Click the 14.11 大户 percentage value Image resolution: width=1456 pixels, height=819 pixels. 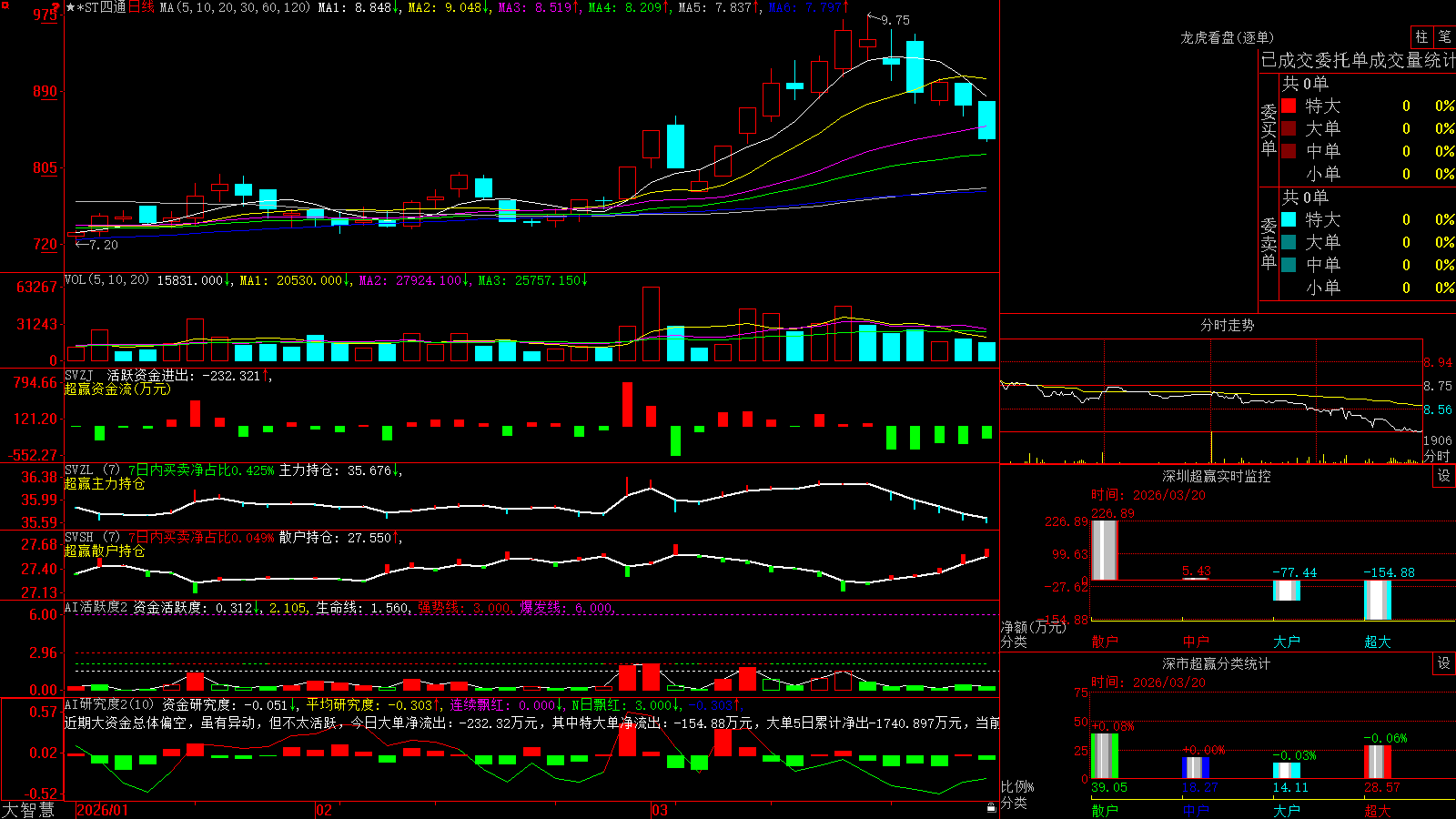click(1290, 787)
